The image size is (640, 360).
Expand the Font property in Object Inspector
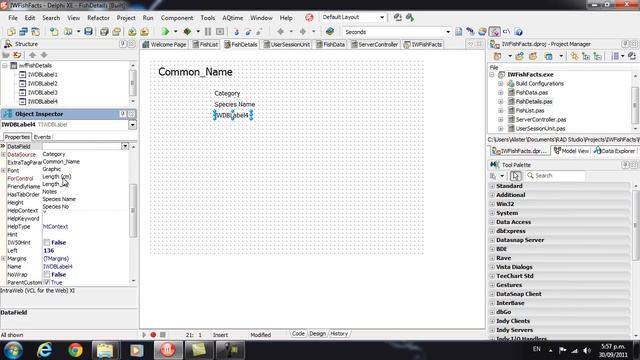tap(3, 171)
